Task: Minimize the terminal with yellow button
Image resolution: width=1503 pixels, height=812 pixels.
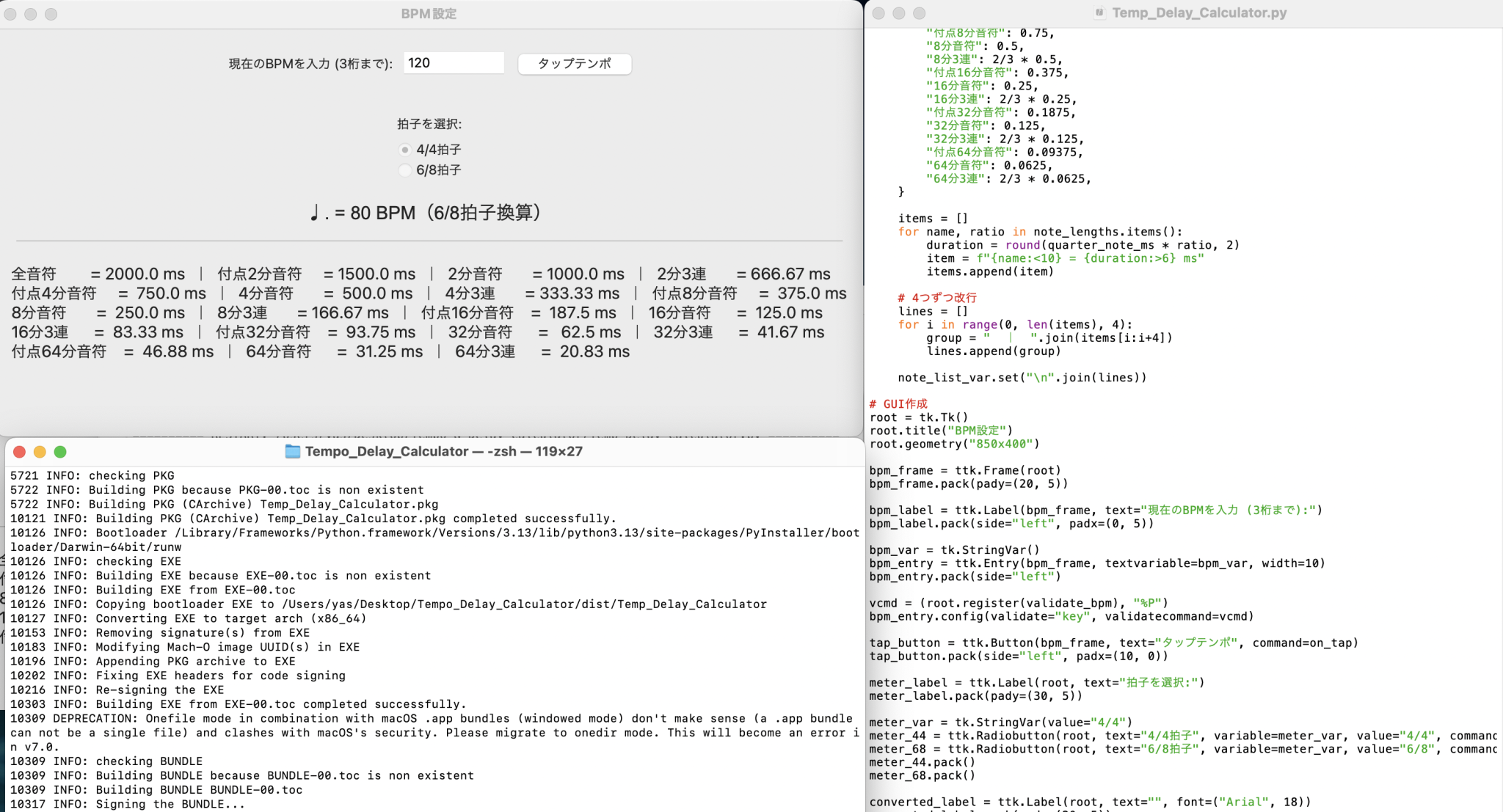Action: [x=40, y=452]
